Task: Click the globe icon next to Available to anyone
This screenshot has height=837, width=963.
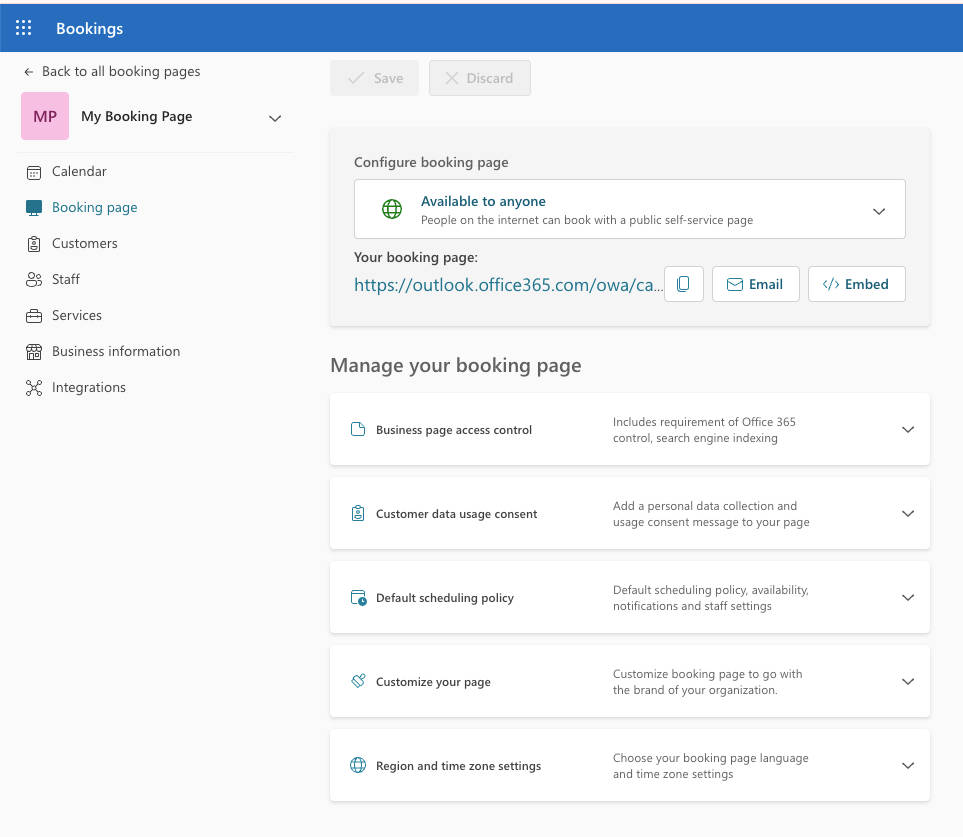Action: pos(391,209)
